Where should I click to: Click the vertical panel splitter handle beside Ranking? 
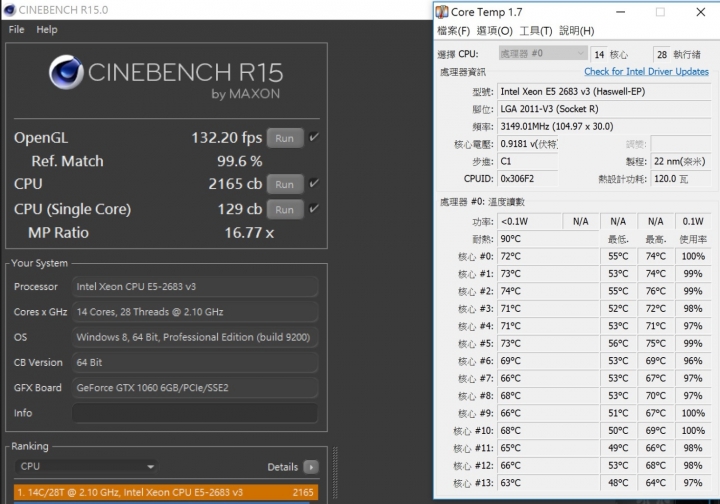335,473
